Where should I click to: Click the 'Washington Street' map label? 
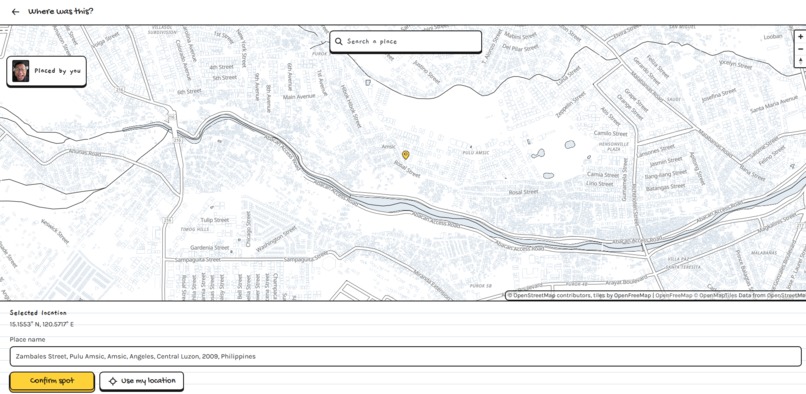coord(276,239)
